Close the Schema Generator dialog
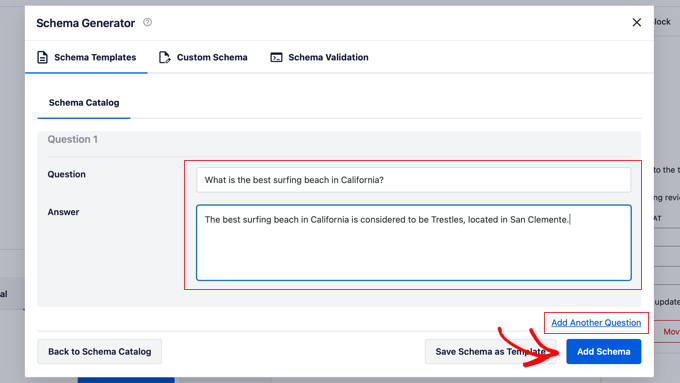Viewport: 680px width, 383px height. click(x=636, y=23)
